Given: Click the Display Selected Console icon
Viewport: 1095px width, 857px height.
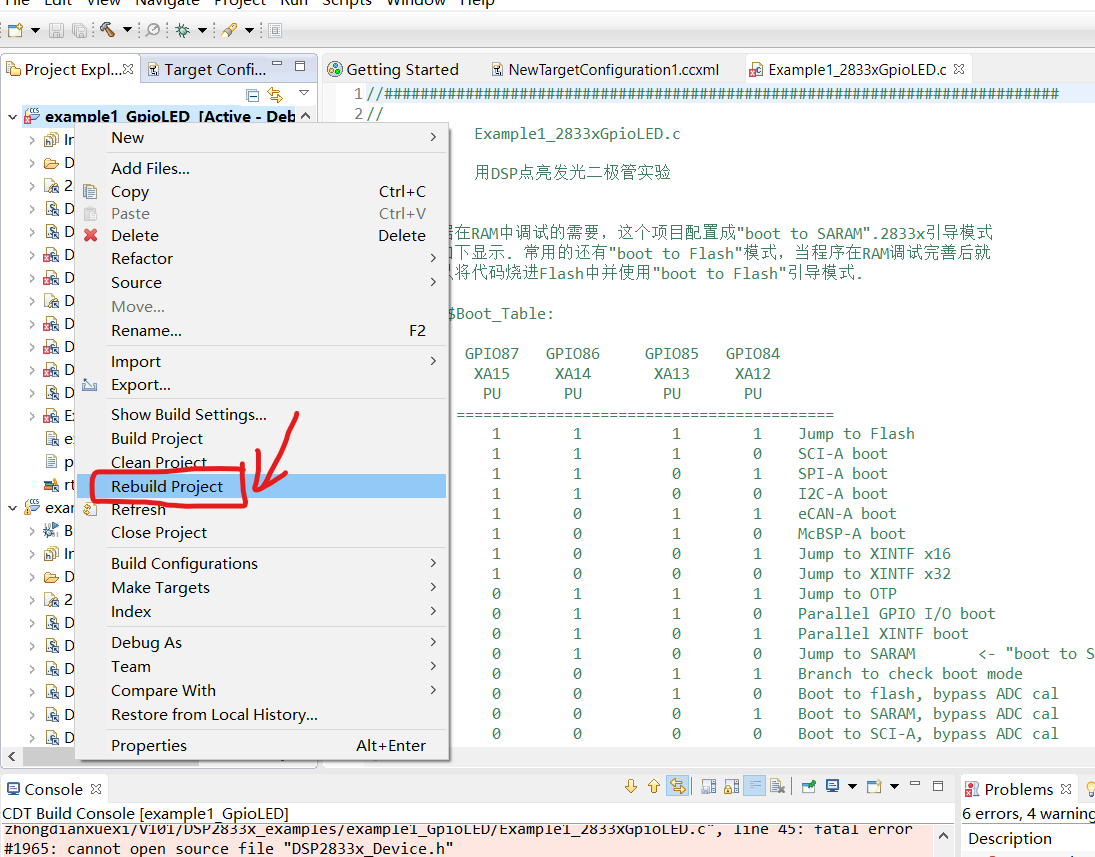Looking at the screenshot, I should [832, 786].
